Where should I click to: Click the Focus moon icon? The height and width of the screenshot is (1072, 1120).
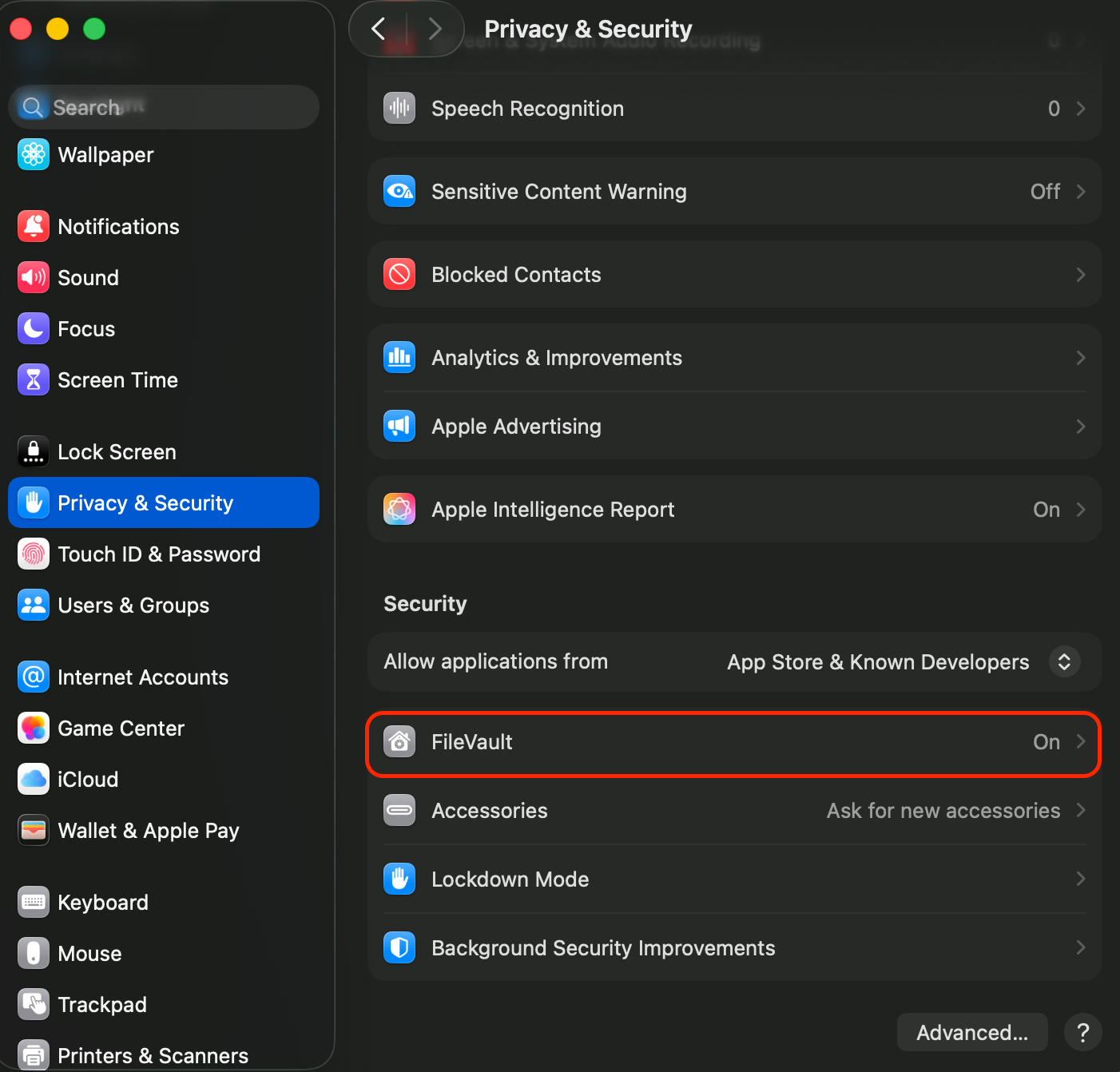pyautogui.click(x=34, y=329)
